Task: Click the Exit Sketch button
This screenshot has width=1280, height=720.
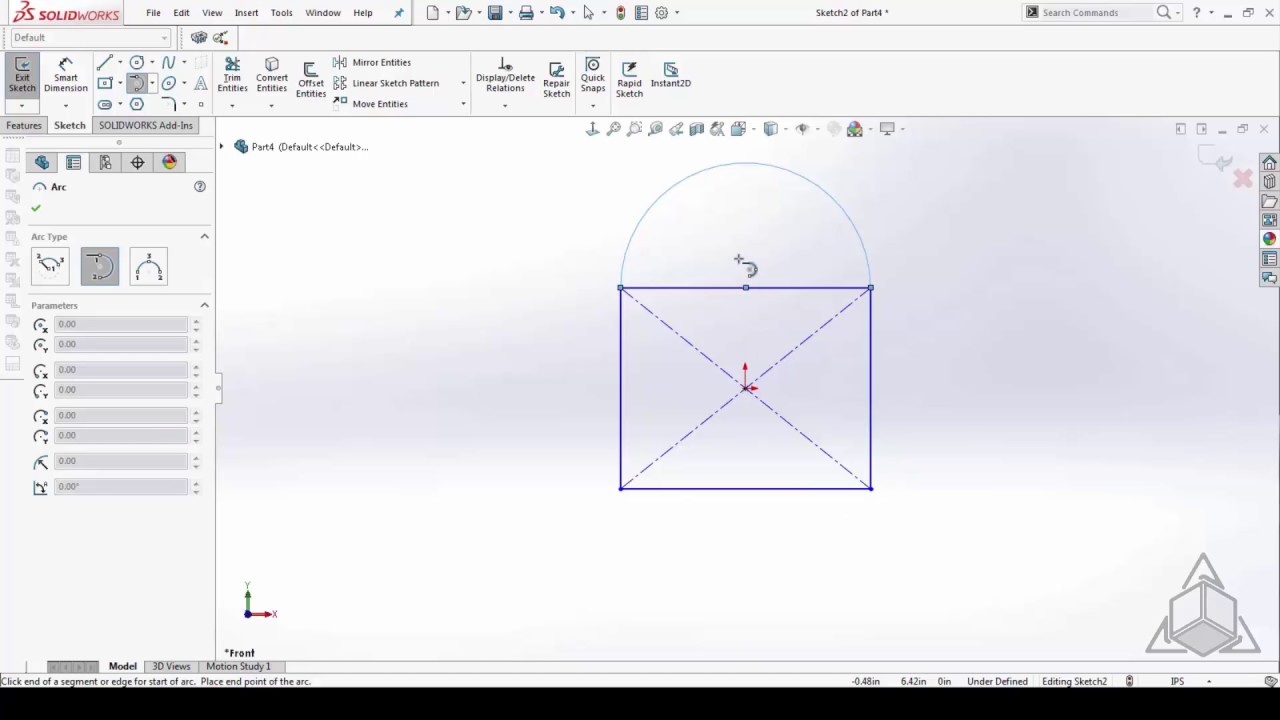Action: (x=22, y=76)
